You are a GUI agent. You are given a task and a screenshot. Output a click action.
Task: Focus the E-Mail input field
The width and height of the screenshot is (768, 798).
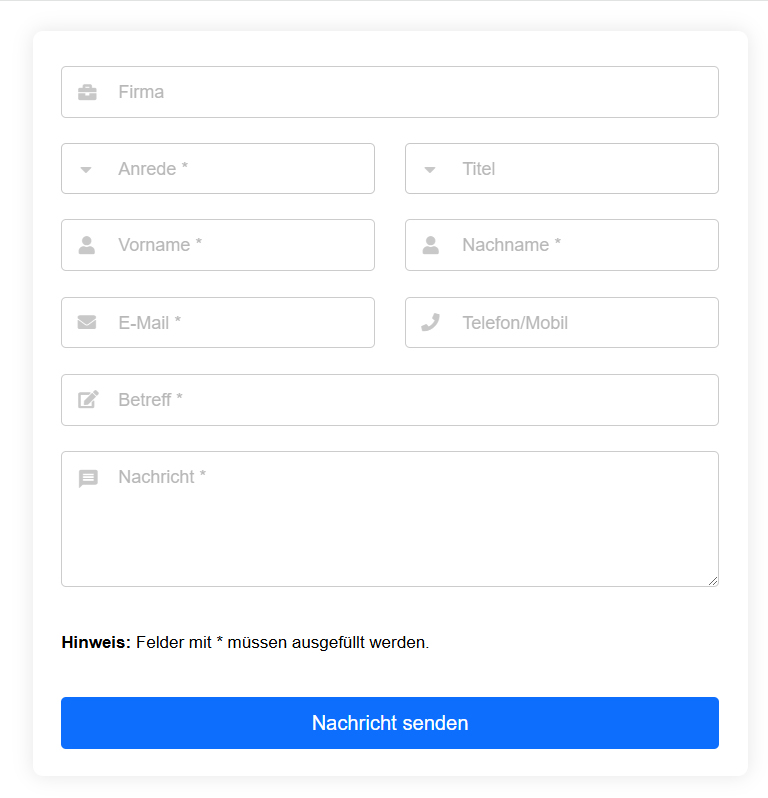[218, 323]
